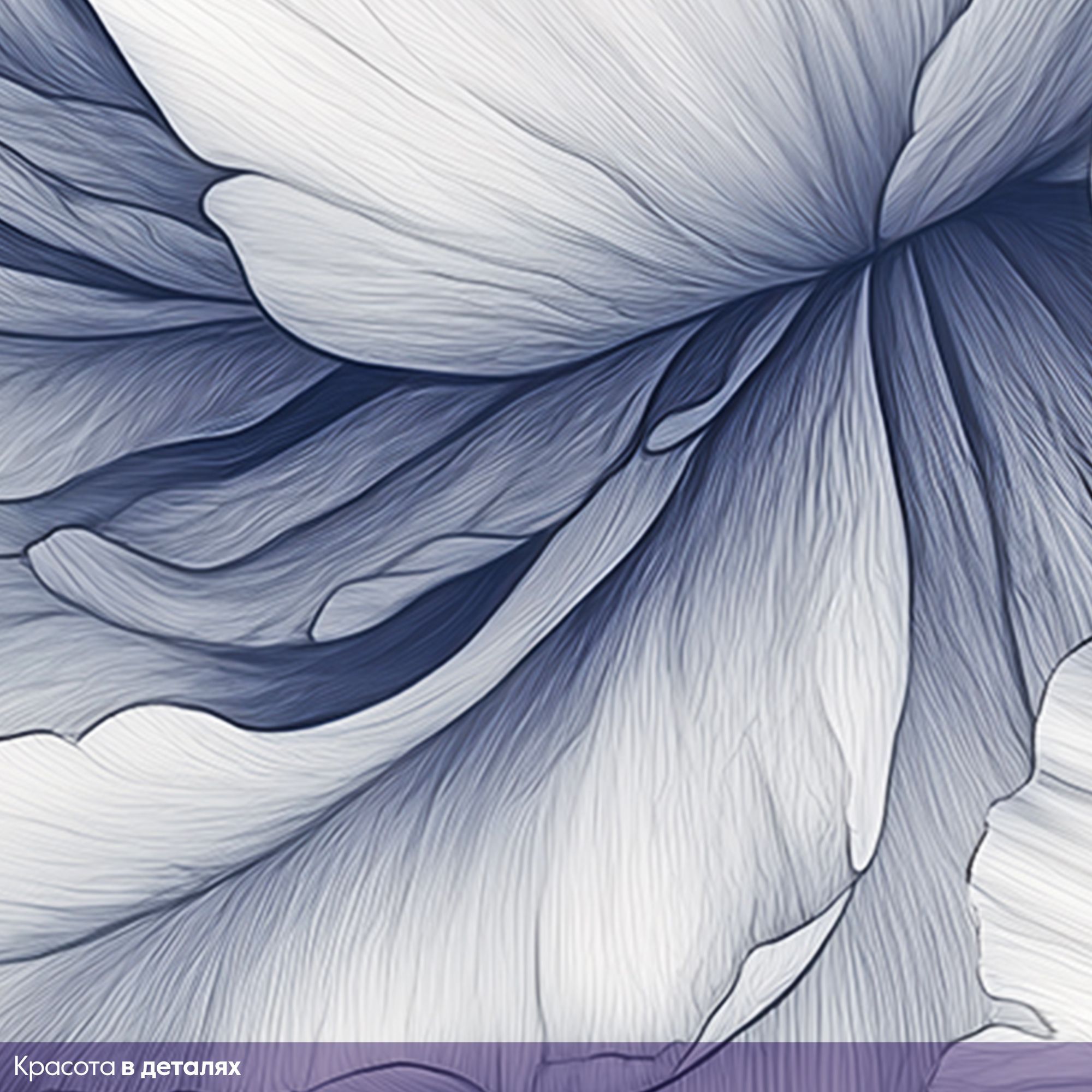
Task: Click the word 'Красота' in the banner
Action: click(66, 1066)
